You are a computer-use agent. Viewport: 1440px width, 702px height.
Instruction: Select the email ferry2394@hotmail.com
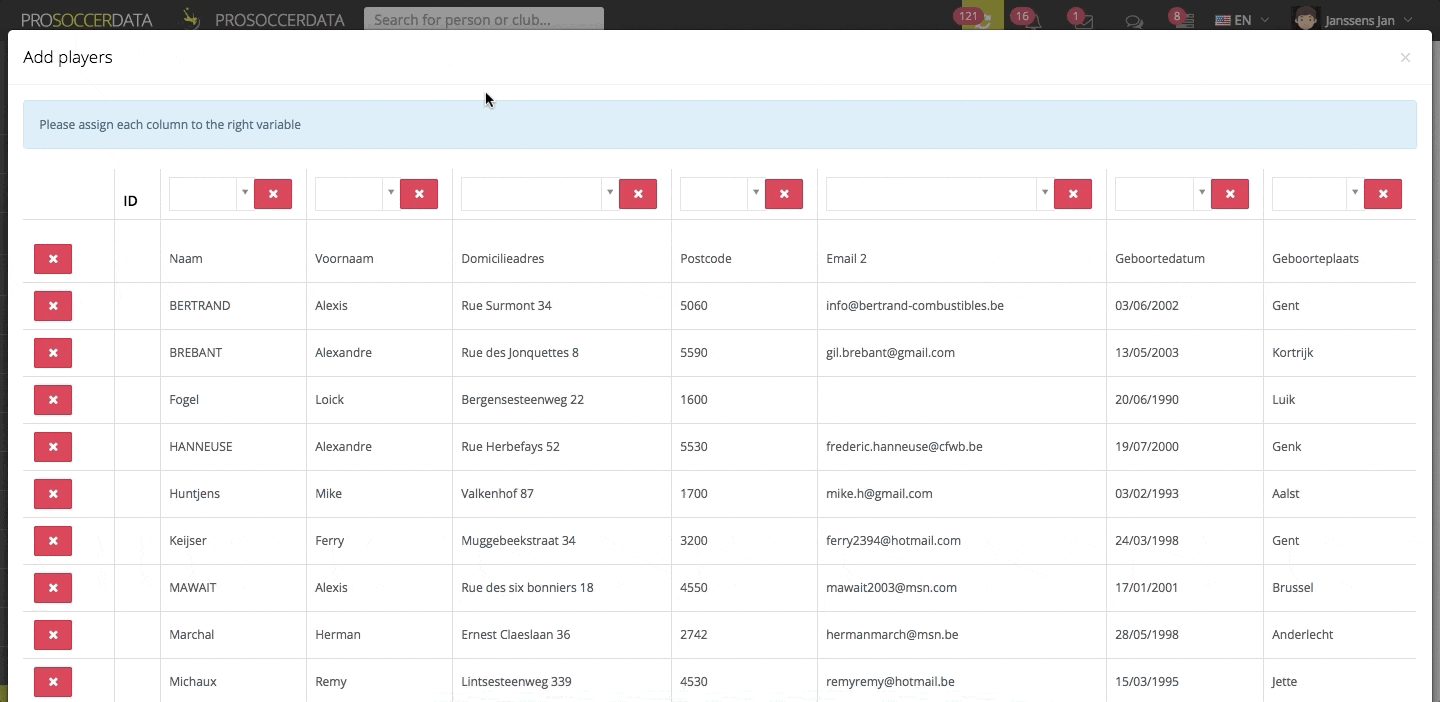[x=893, y=541]
